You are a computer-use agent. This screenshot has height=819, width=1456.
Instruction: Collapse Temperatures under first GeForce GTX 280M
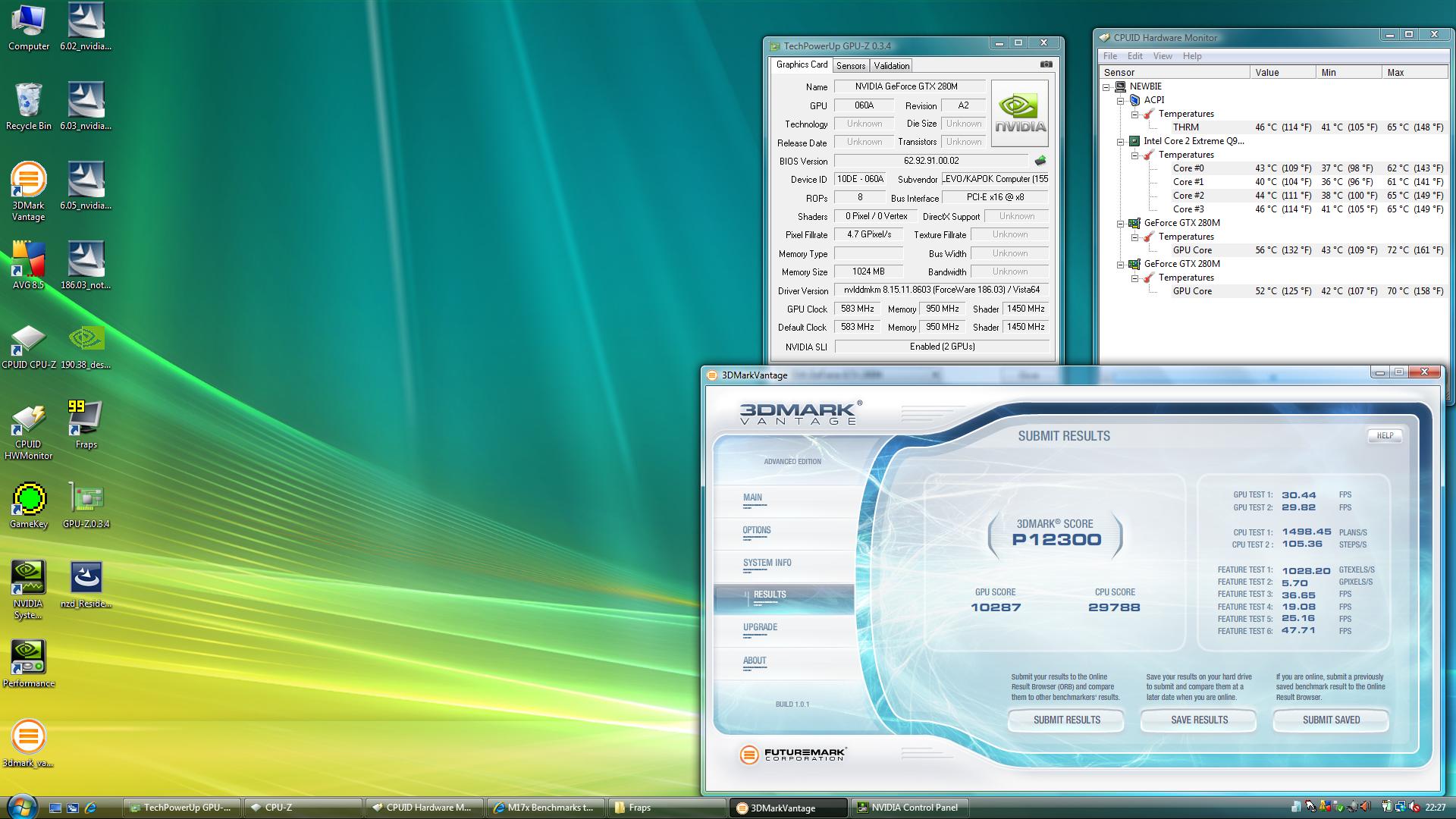click(x=1134, y=237)
